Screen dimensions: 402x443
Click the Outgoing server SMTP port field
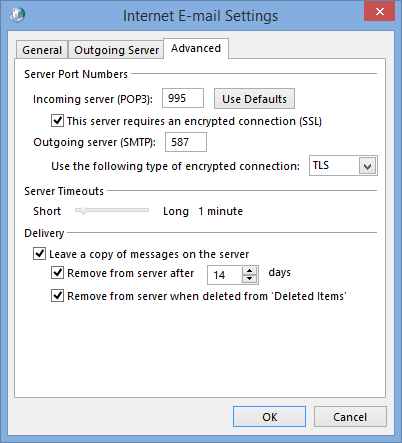186,142
